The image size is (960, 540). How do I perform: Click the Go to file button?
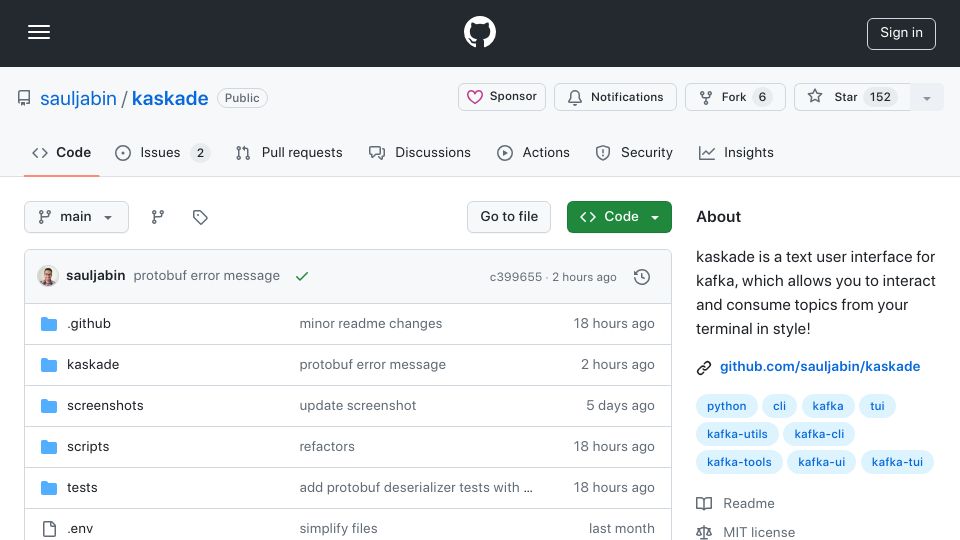(x=509, y=217)
